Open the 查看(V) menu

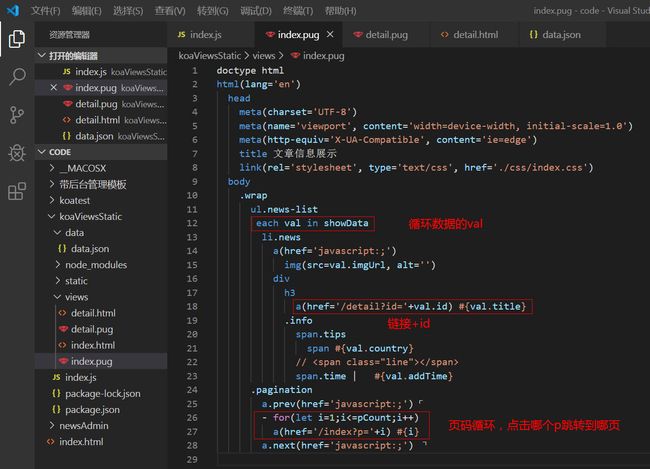[x=170, y=11]
